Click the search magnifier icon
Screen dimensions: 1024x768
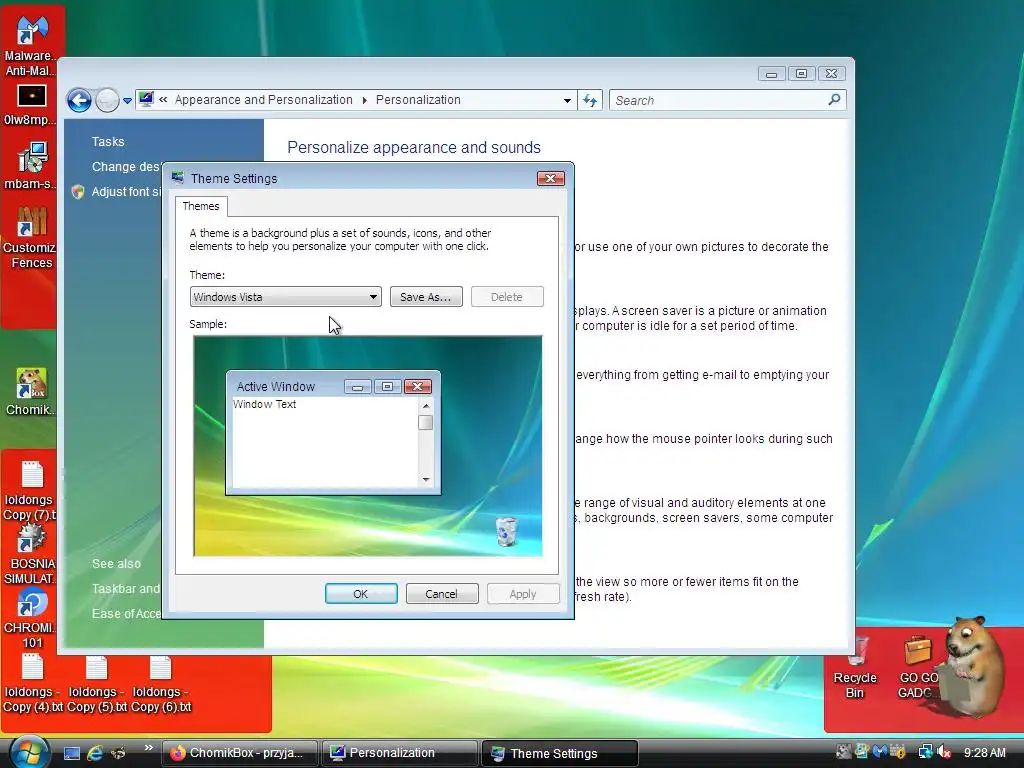click(834, 100)
